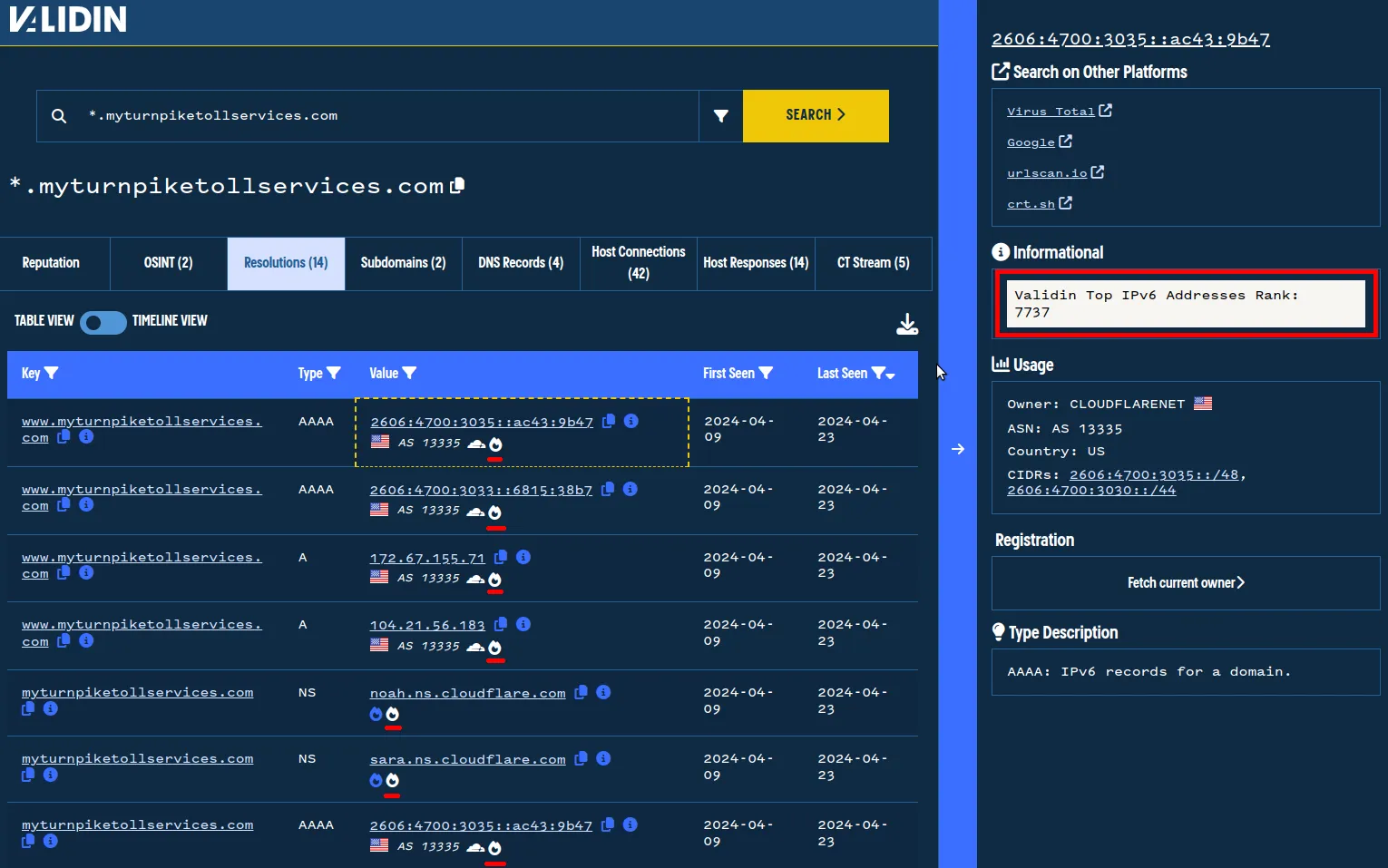
Task: Click the cloud icon under 104.21.56.183
Action: (x=475, y=648)
